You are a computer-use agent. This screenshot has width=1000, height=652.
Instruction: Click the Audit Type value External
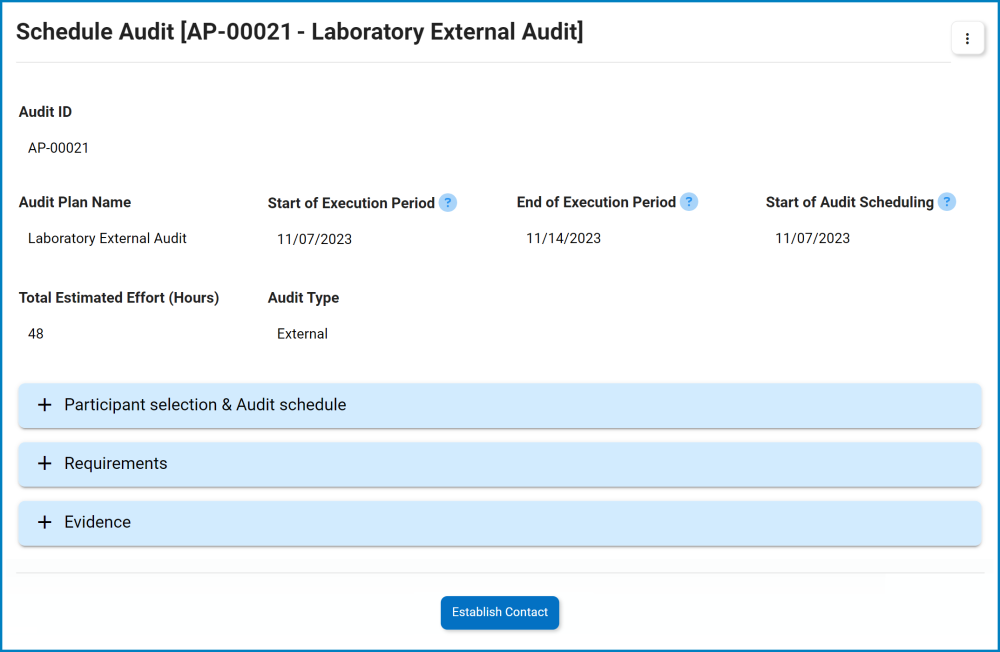(302, 333)
